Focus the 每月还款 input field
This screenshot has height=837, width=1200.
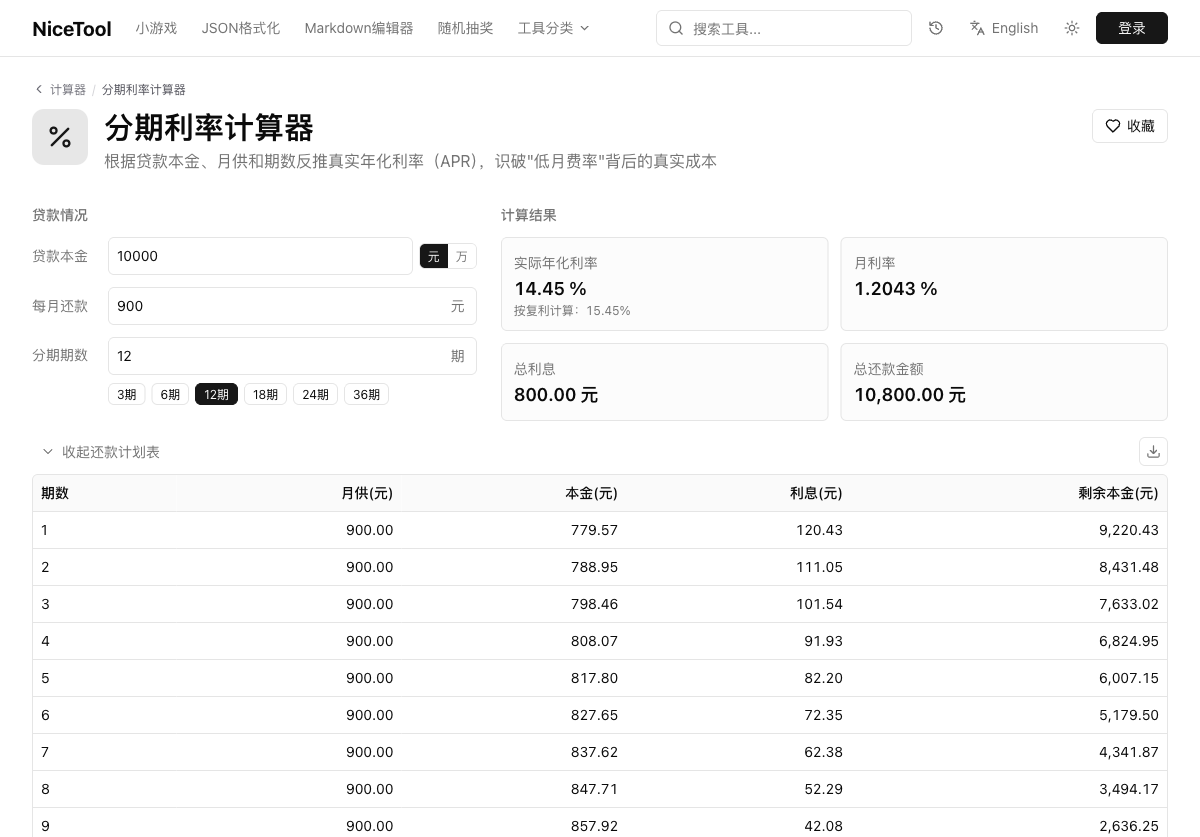coord(292,306)
